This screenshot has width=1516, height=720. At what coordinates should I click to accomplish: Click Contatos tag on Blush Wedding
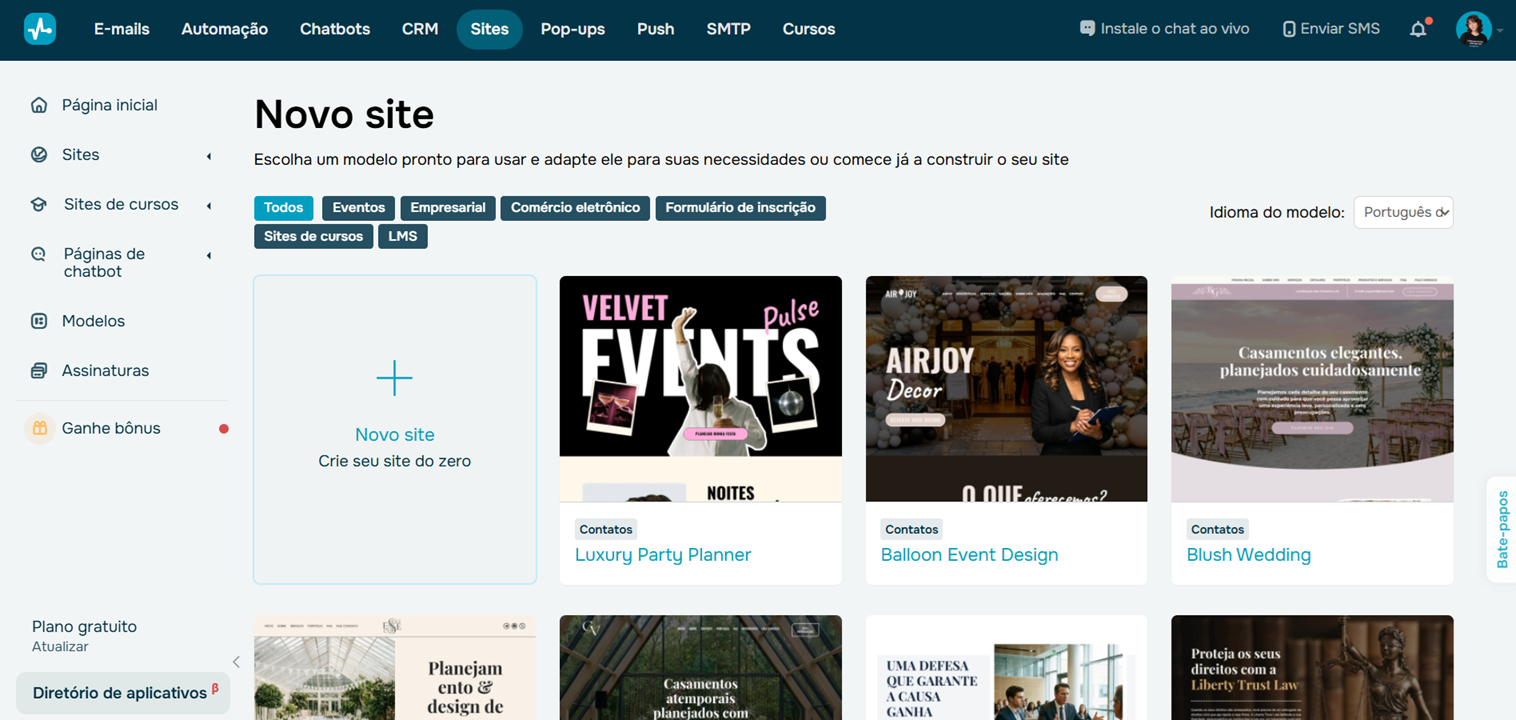[x=1218, y=529]
